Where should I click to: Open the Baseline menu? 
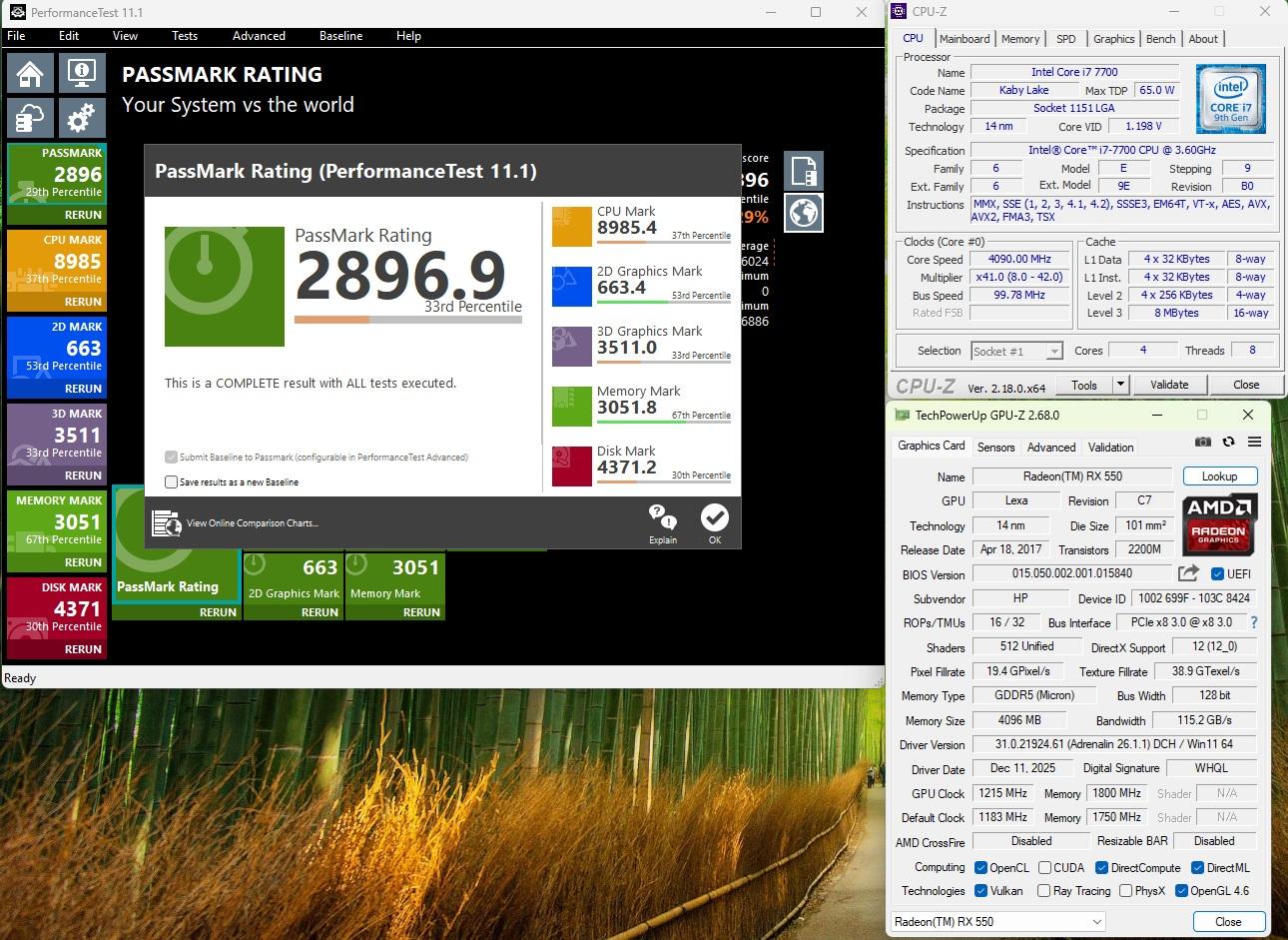tap(340, 36)
